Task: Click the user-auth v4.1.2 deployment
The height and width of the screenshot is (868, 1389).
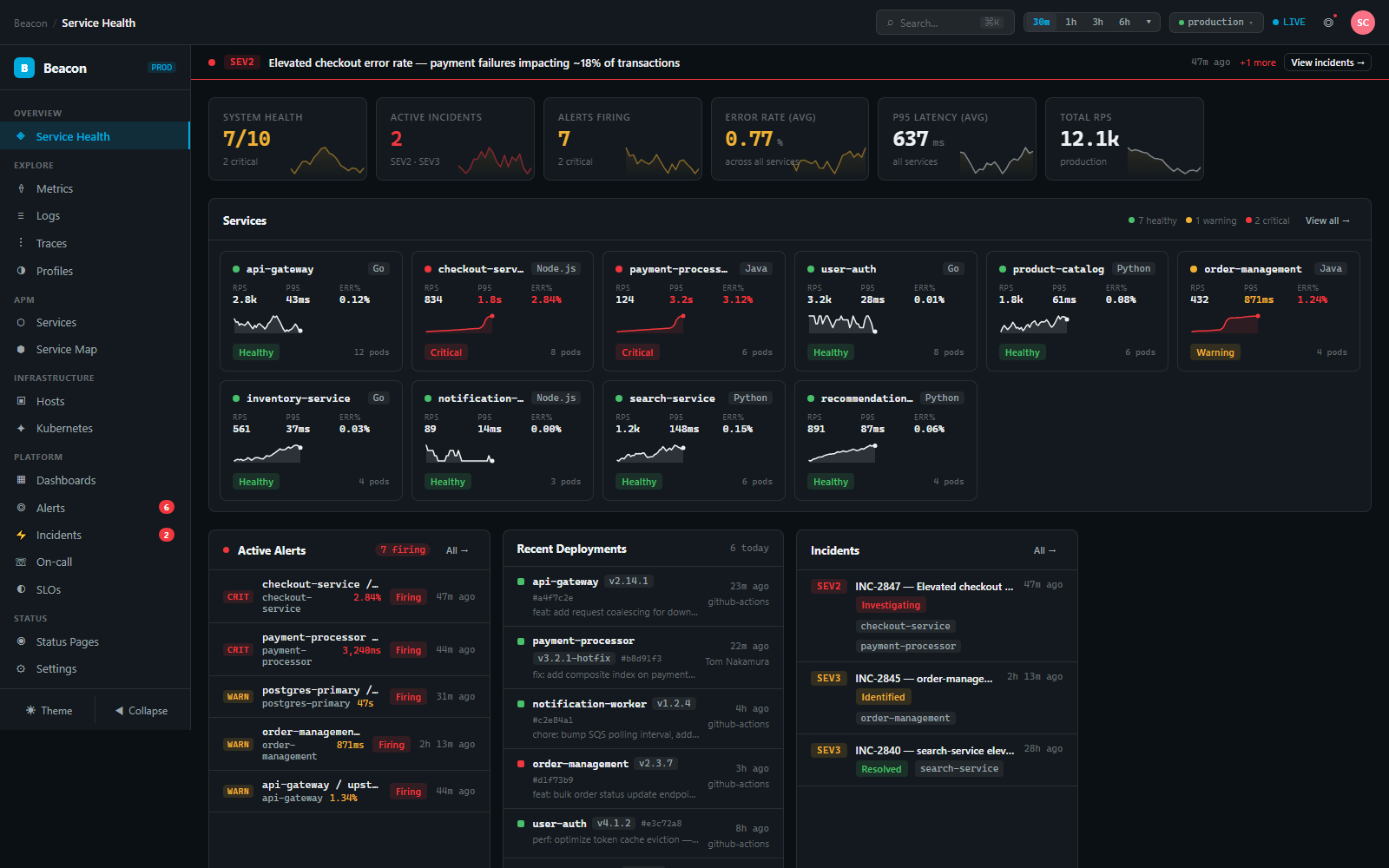Action: click(643, 833)
